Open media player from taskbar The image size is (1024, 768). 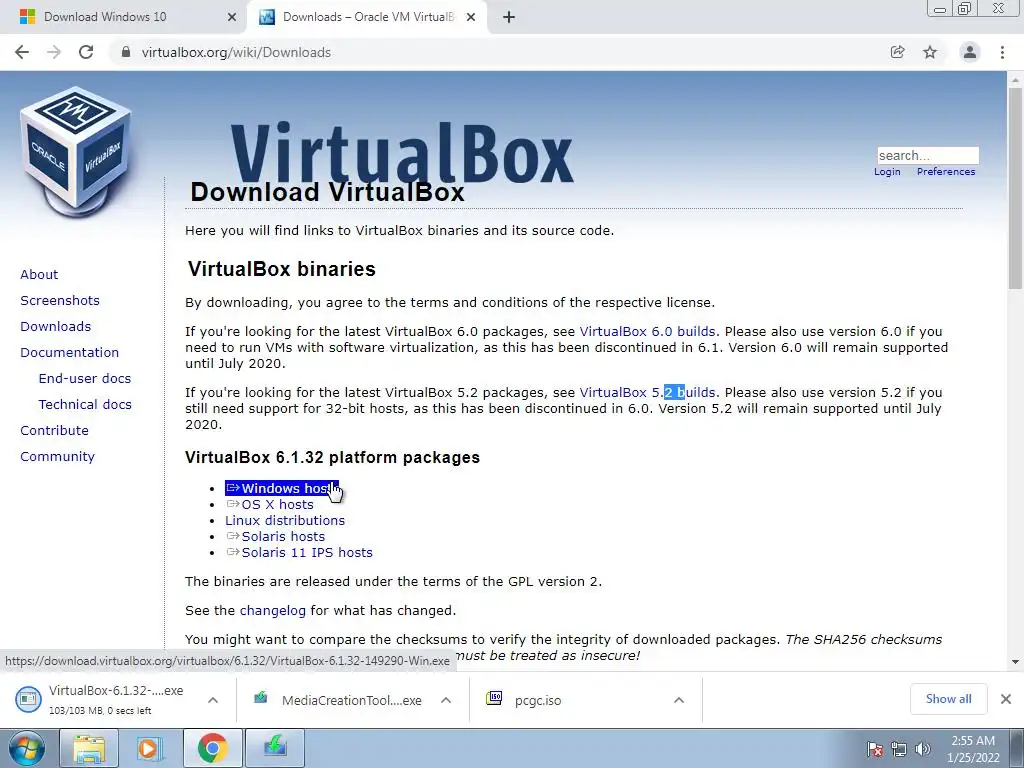click(149, 748)
